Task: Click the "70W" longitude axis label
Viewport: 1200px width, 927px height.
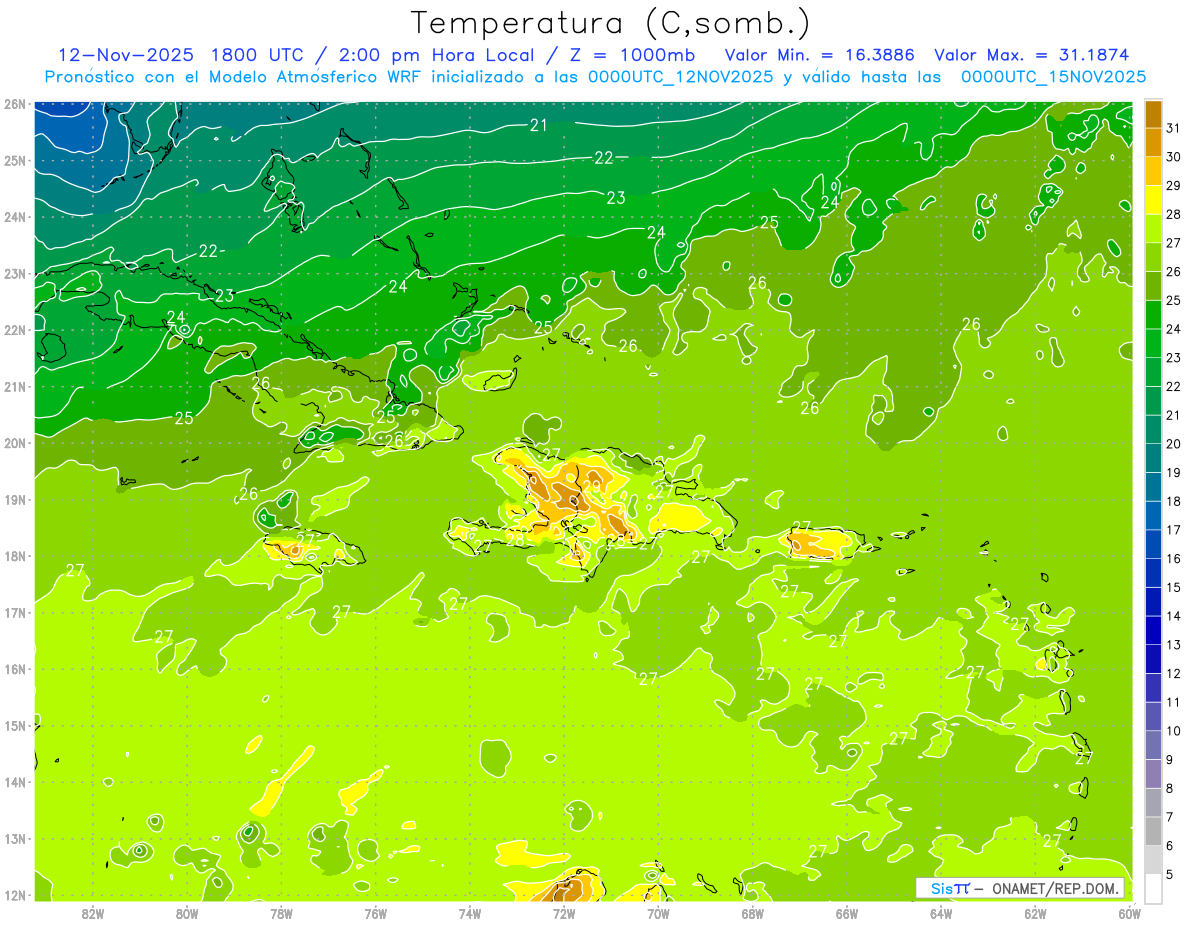Action: [658, 912]
